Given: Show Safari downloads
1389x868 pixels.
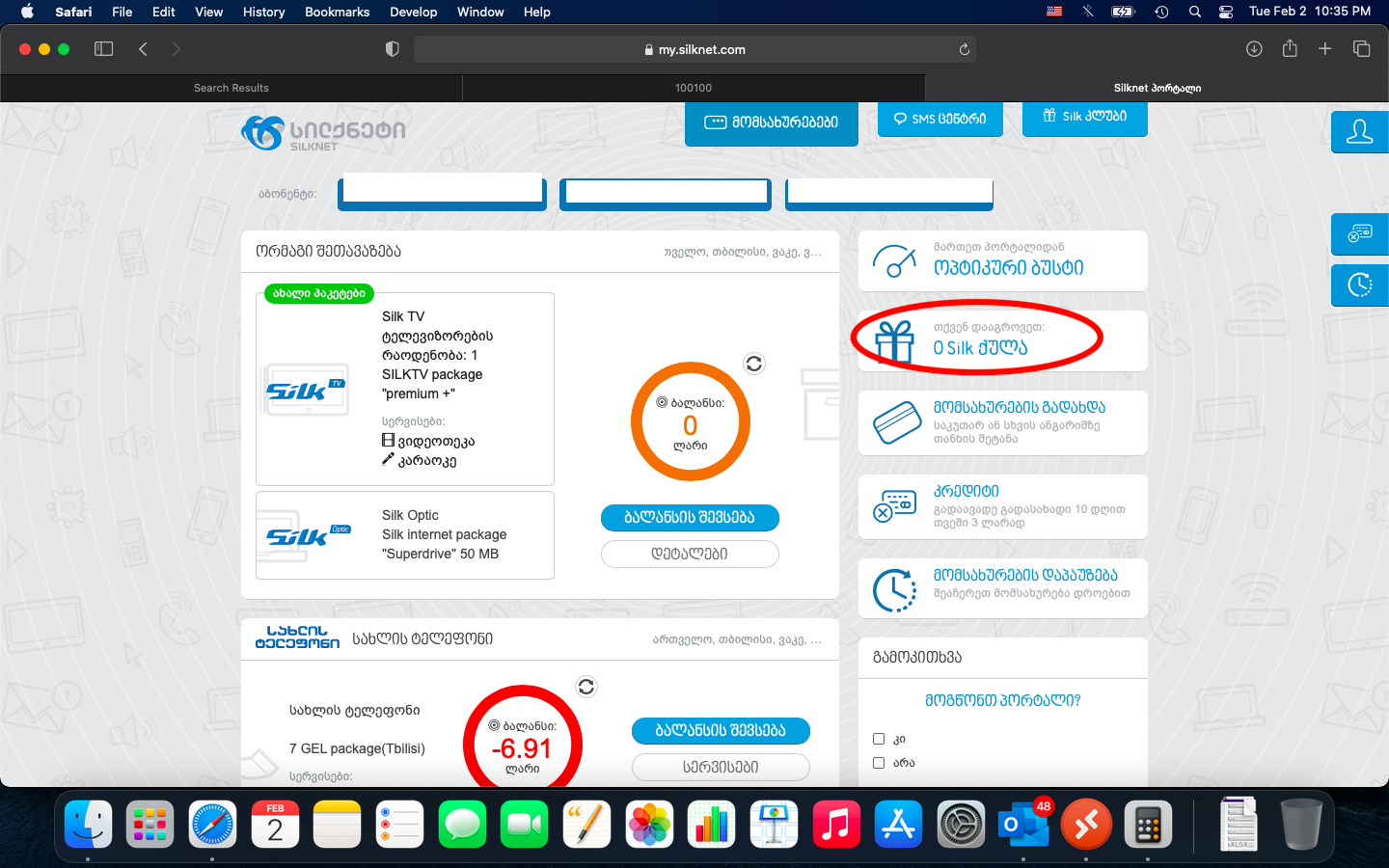Looking at the screenshot, I should tap(1254, 49).
